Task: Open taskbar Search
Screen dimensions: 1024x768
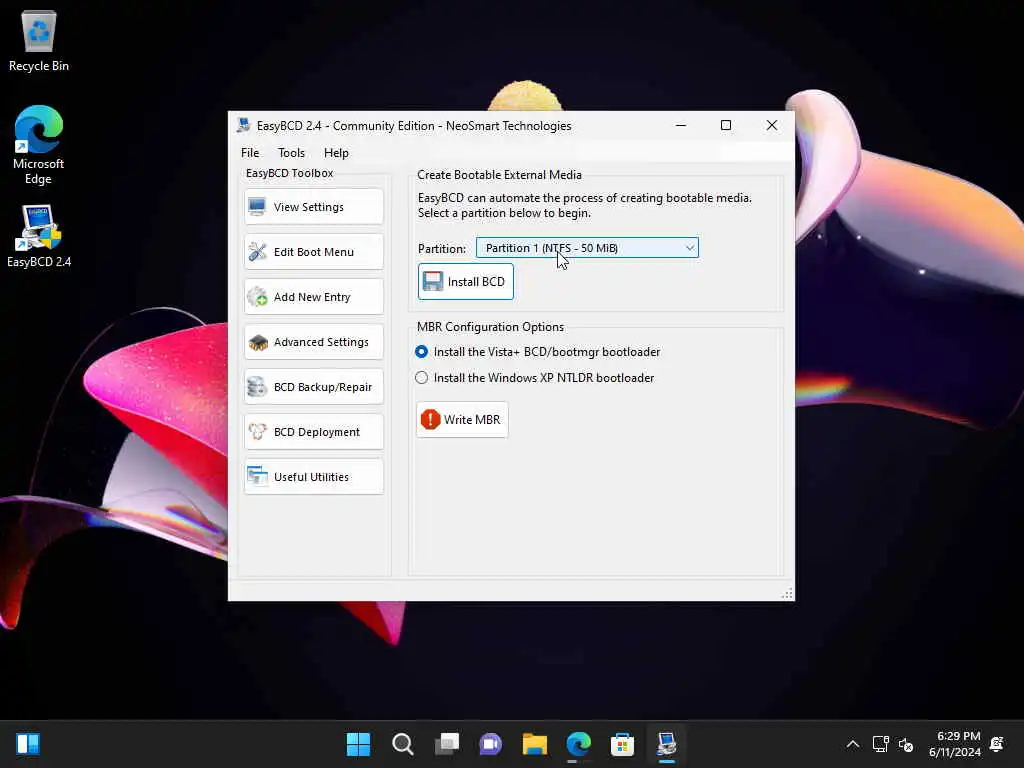Action: pyautogui.click(x=402, y=744)
